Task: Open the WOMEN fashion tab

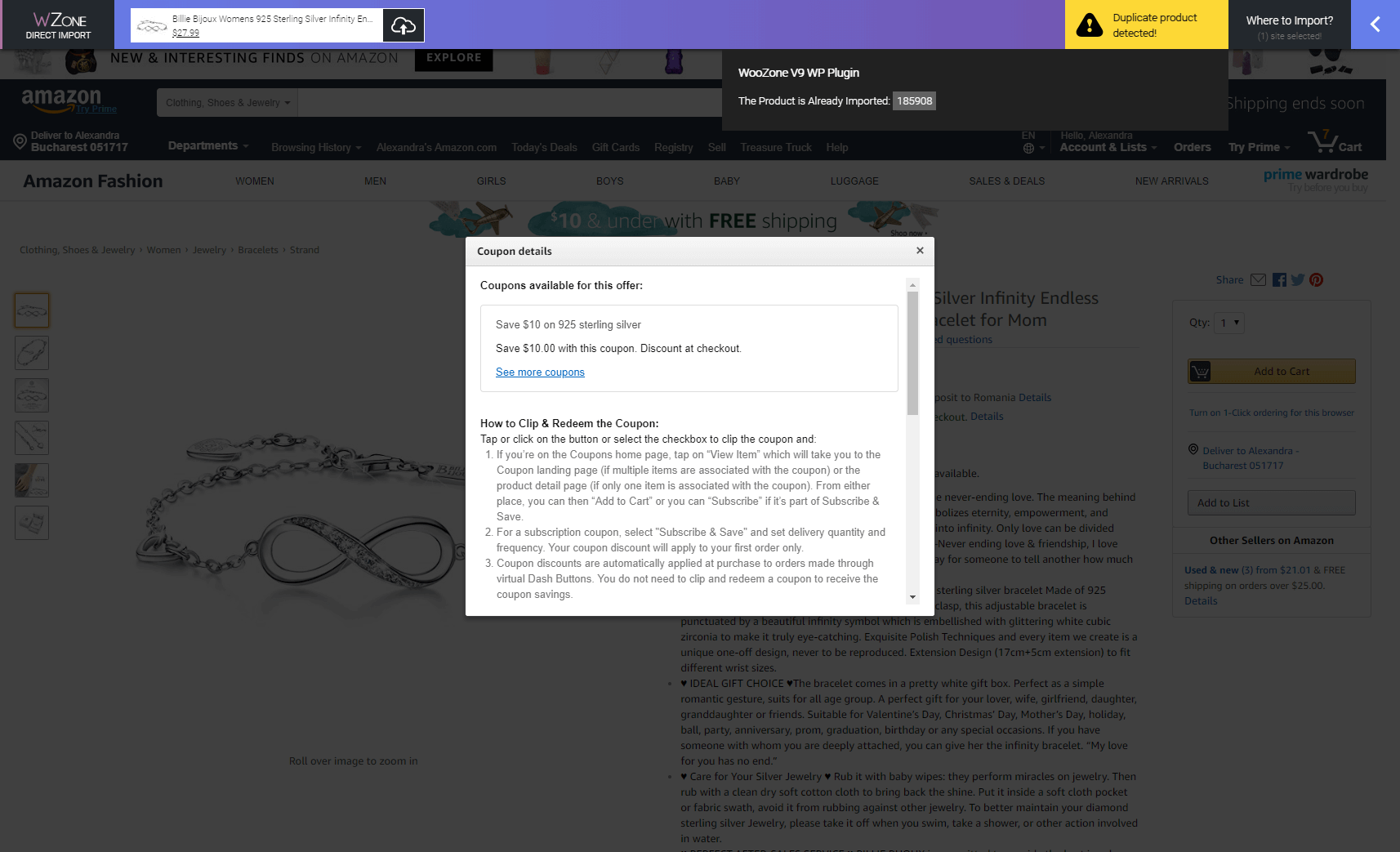Action: [x=255, y=181]
